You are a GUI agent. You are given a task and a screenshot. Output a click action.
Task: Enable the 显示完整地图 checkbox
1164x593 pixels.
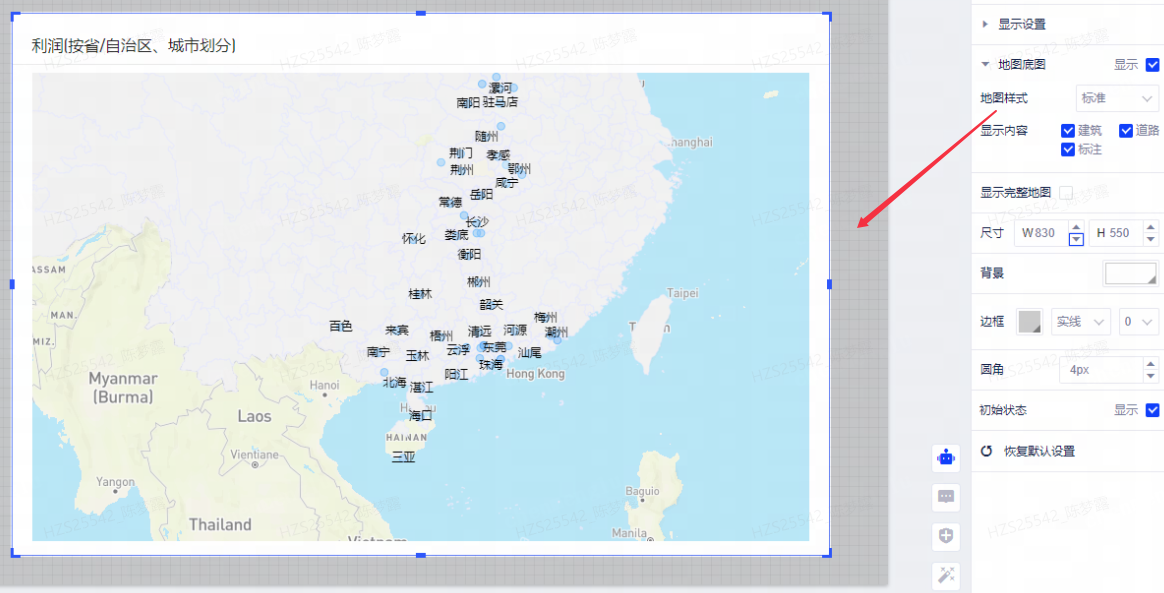[x=1066, y=192]
